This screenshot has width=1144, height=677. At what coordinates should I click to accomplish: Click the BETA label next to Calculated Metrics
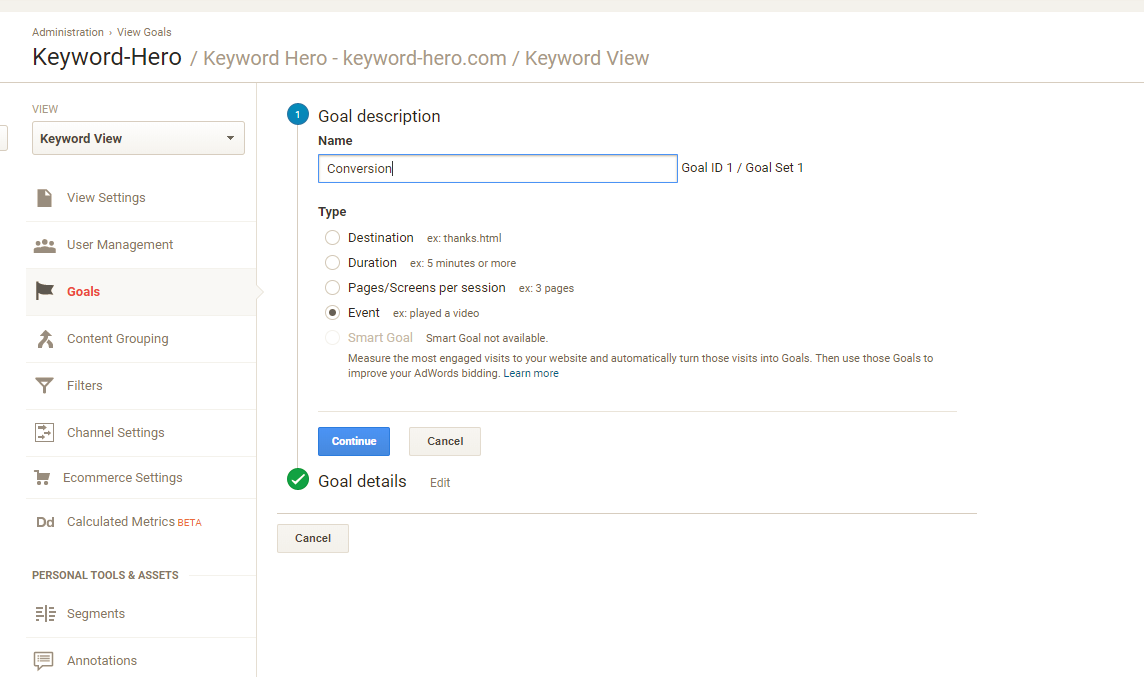click(x=190, y=523)
